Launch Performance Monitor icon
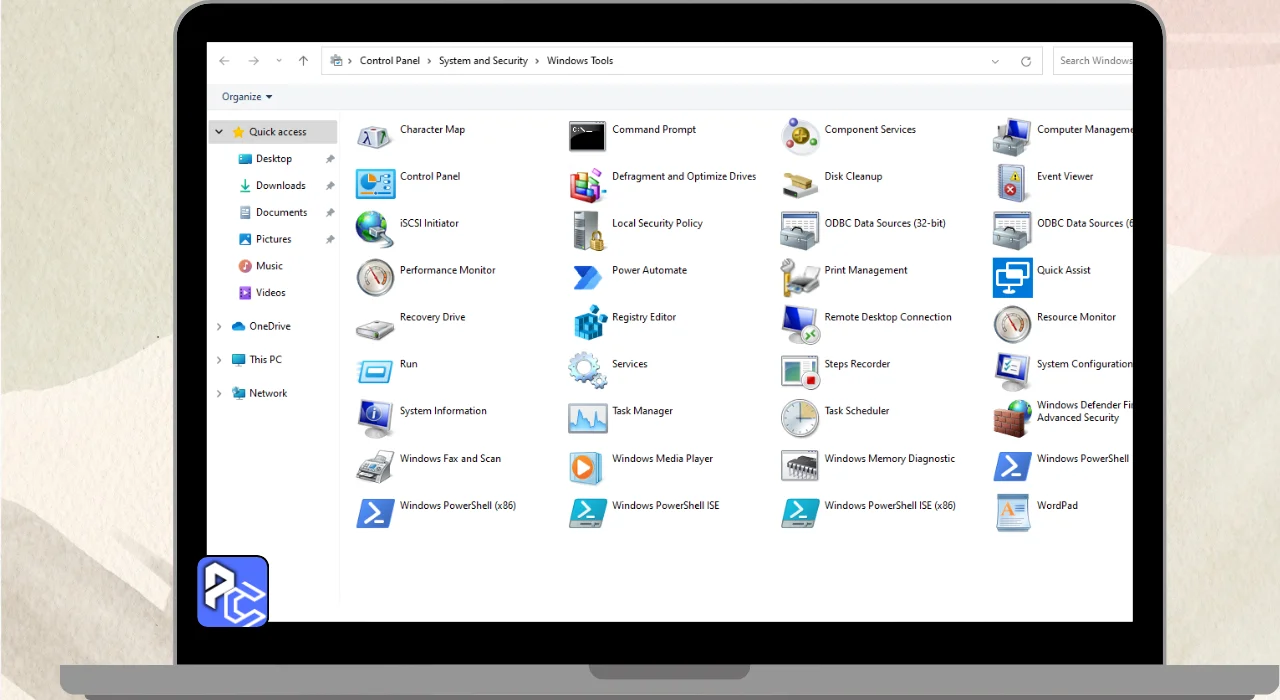This screenshot has width=1280, height=700. pos(375,277)
